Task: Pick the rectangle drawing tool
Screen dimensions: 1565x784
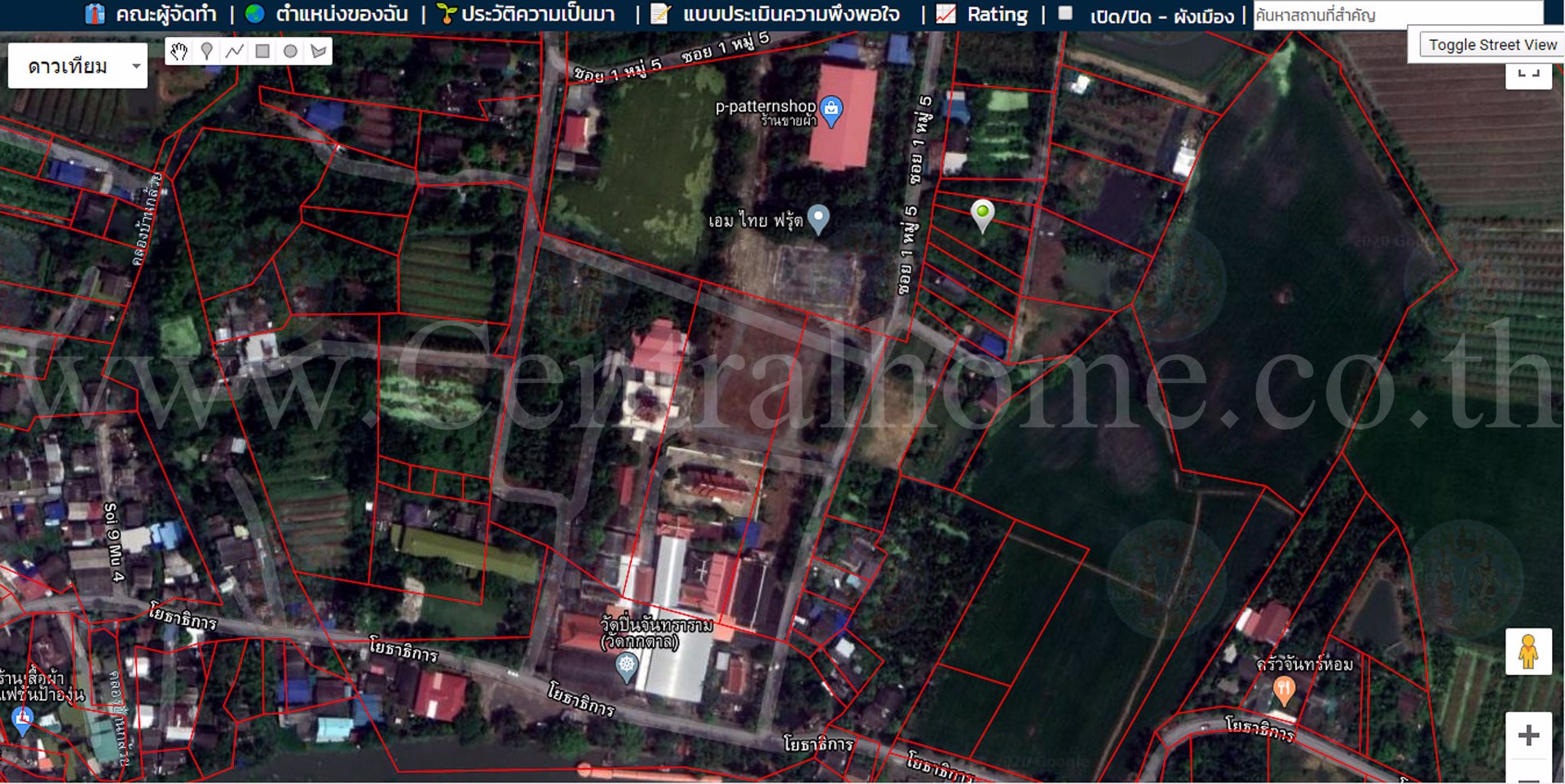Action: click(262, 51)
